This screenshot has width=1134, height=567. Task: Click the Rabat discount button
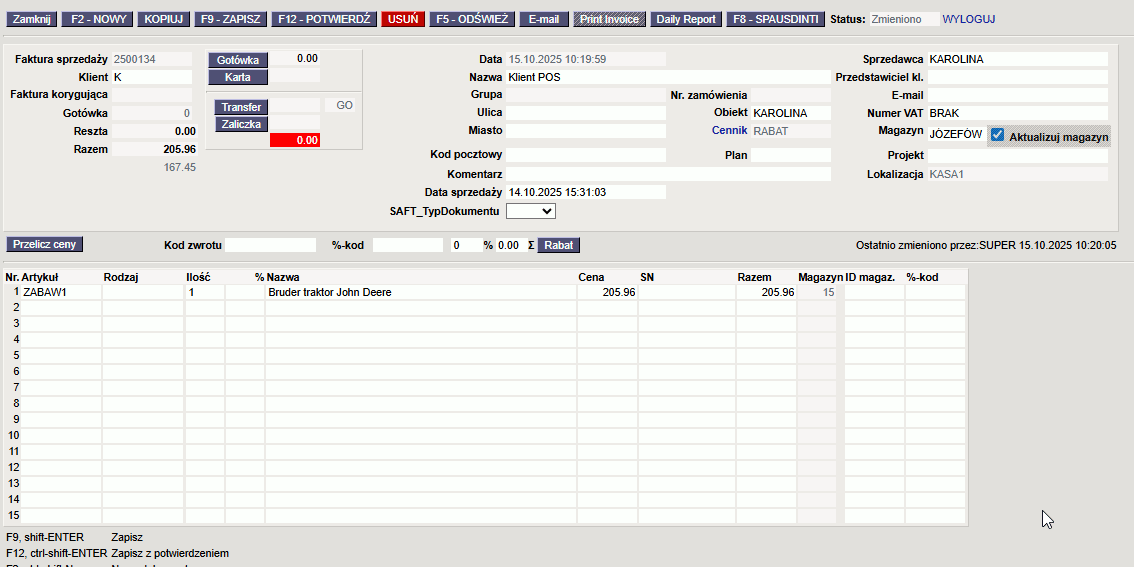point(558,245)
